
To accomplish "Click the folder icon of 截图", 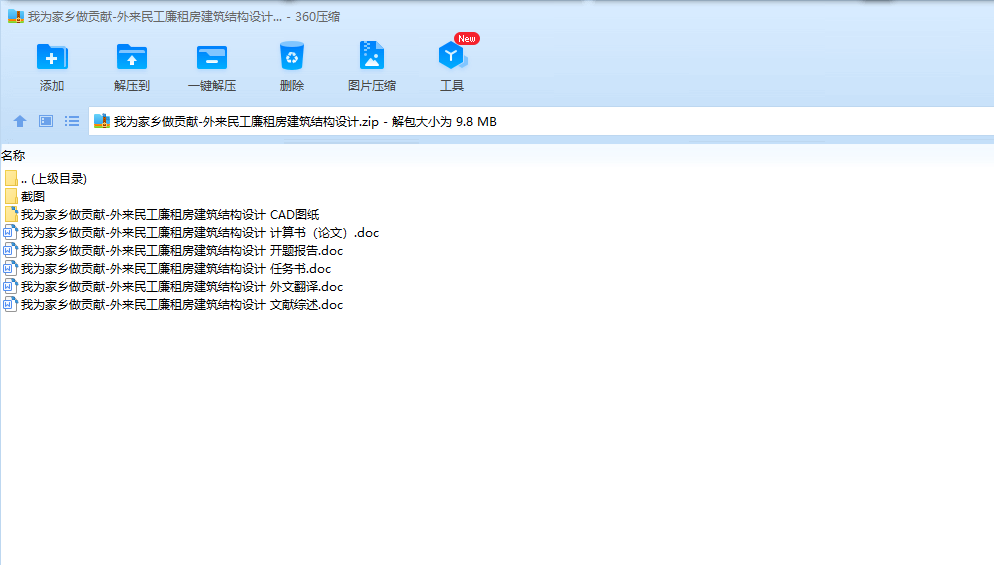I will point(11,197).
